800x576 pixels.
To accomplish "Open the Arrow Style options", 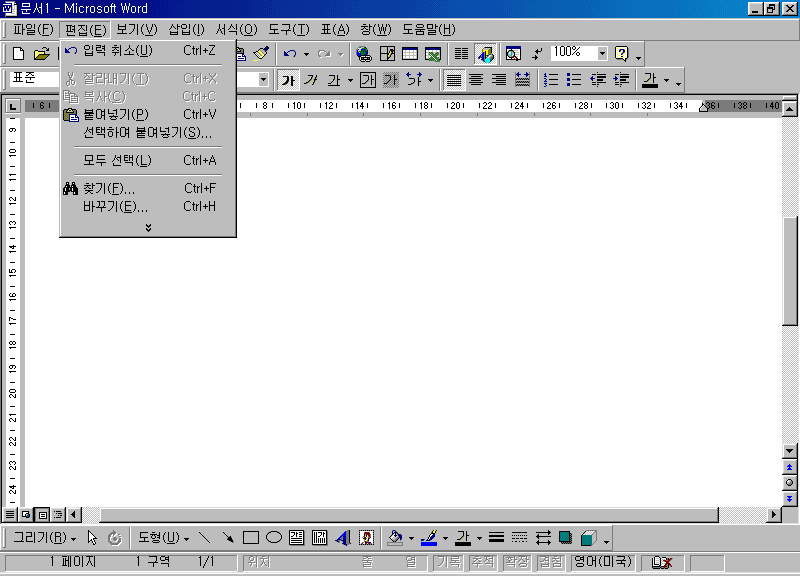I will coord(543,538).
